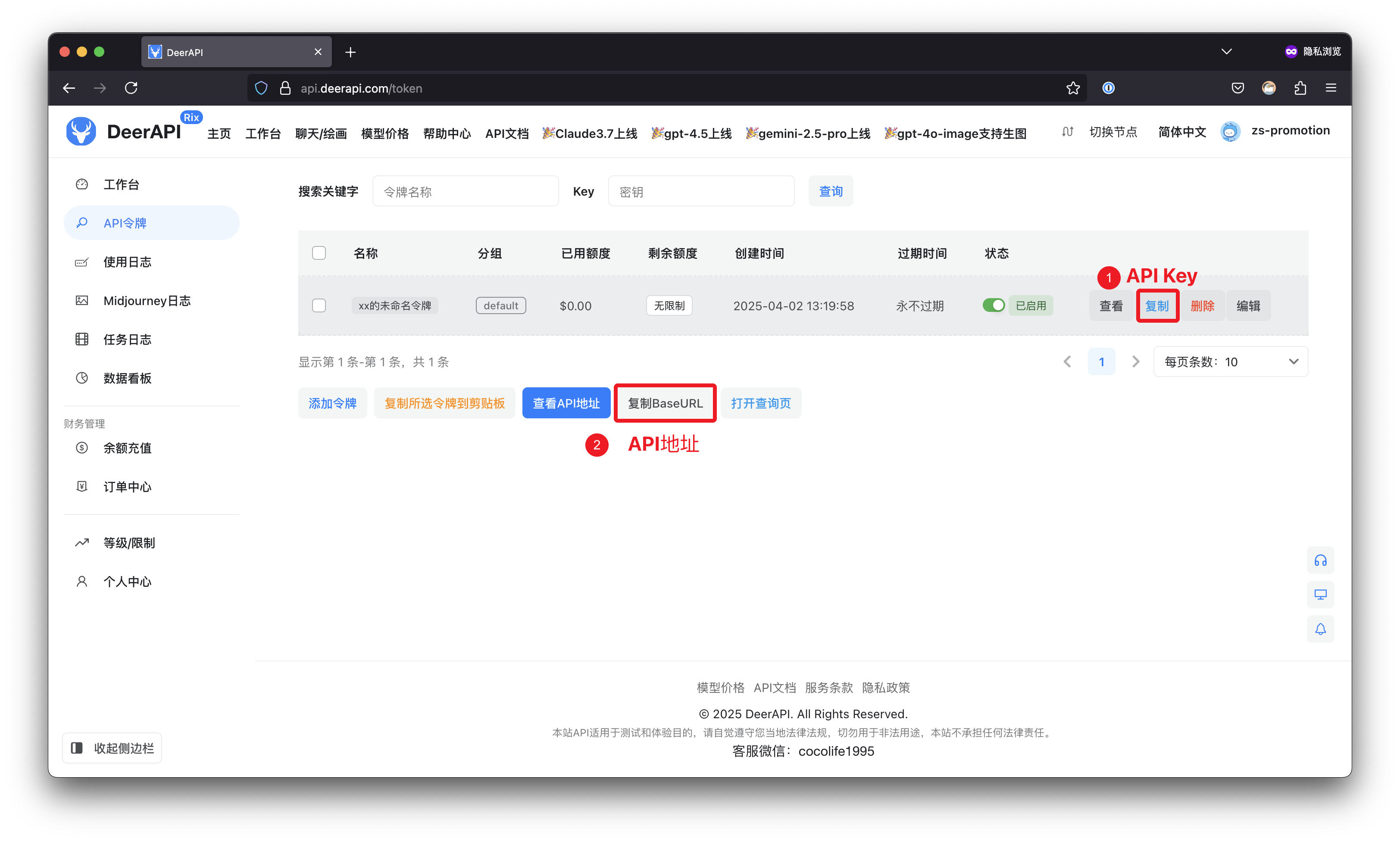Toggle the 已启用 status switch
The height and width of the screenshot is (841, 1400).
tap(994, 305)
